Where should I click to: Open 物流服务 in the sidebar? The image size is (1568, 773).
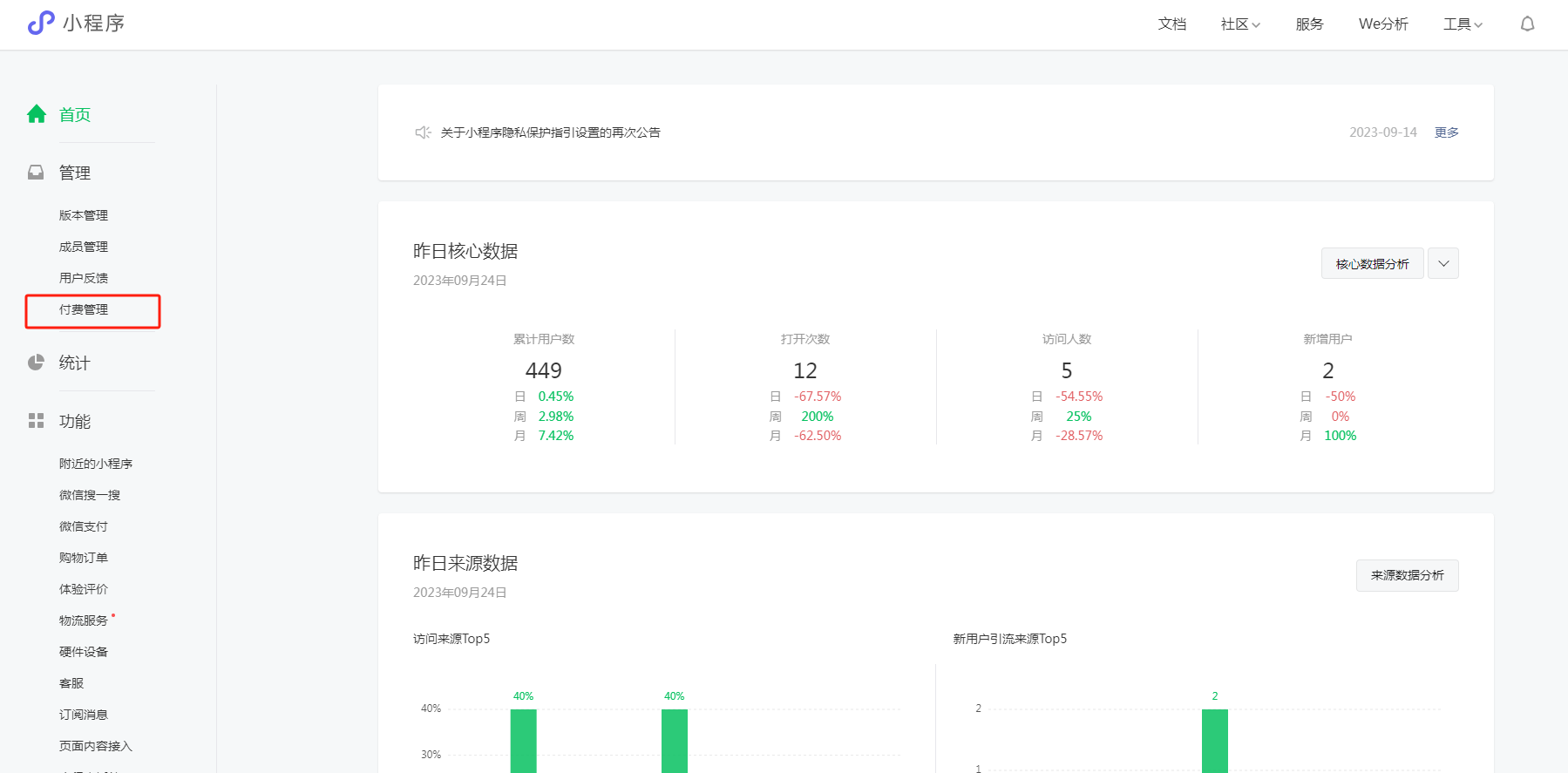tap(84, 620)
